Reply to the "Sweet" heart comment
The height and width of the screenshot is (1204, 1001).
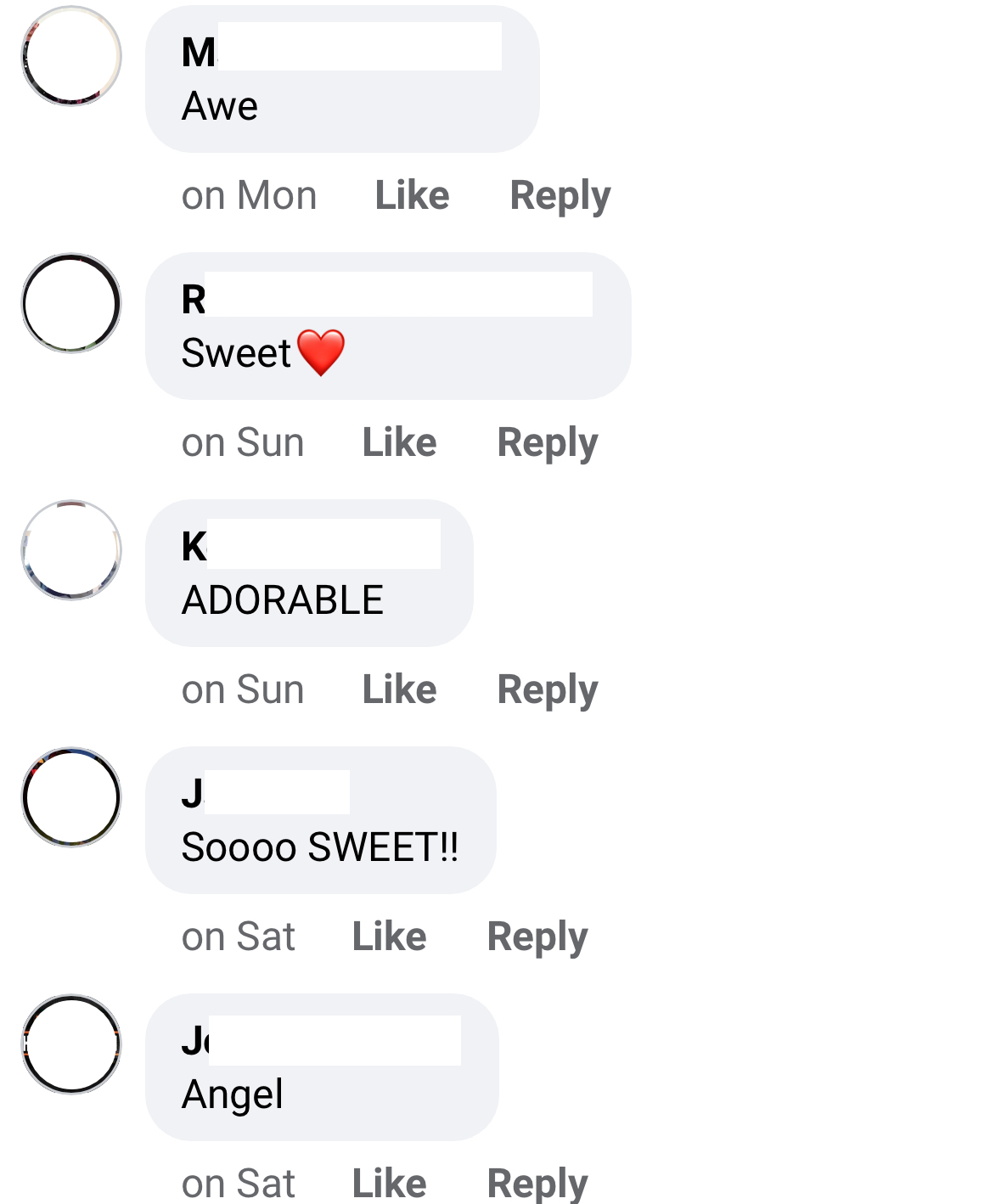547,442
